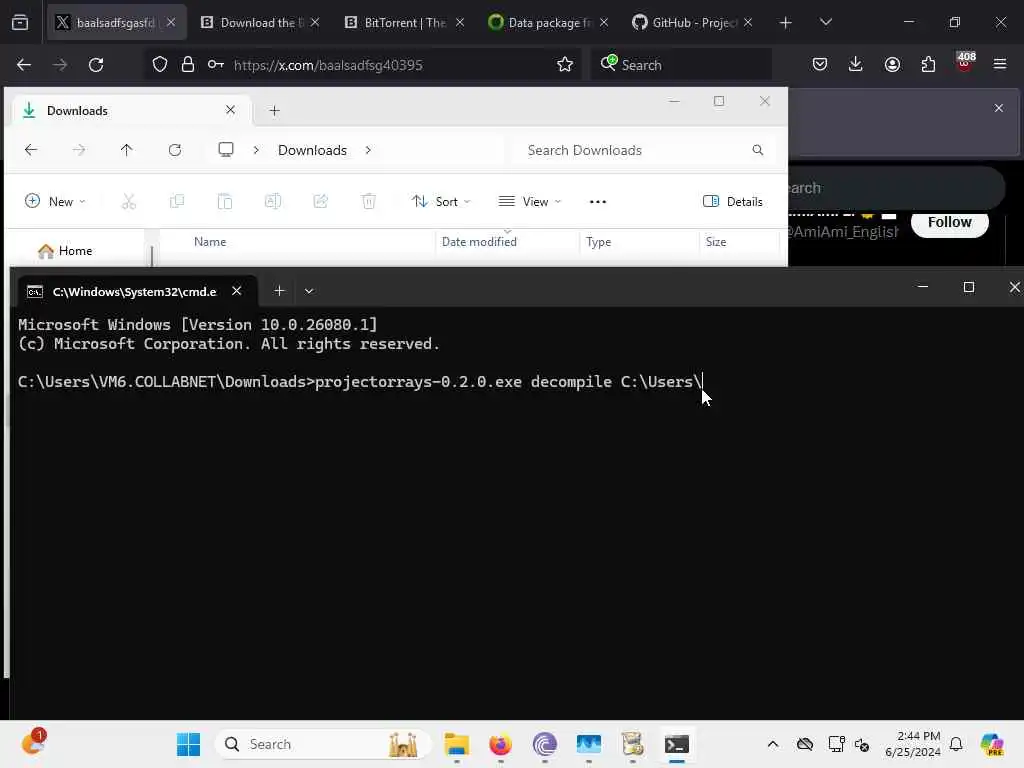The height and width of the screenshot is (768, 1024).
Task: Show hidden system tray icons
Action: point(773,744)
